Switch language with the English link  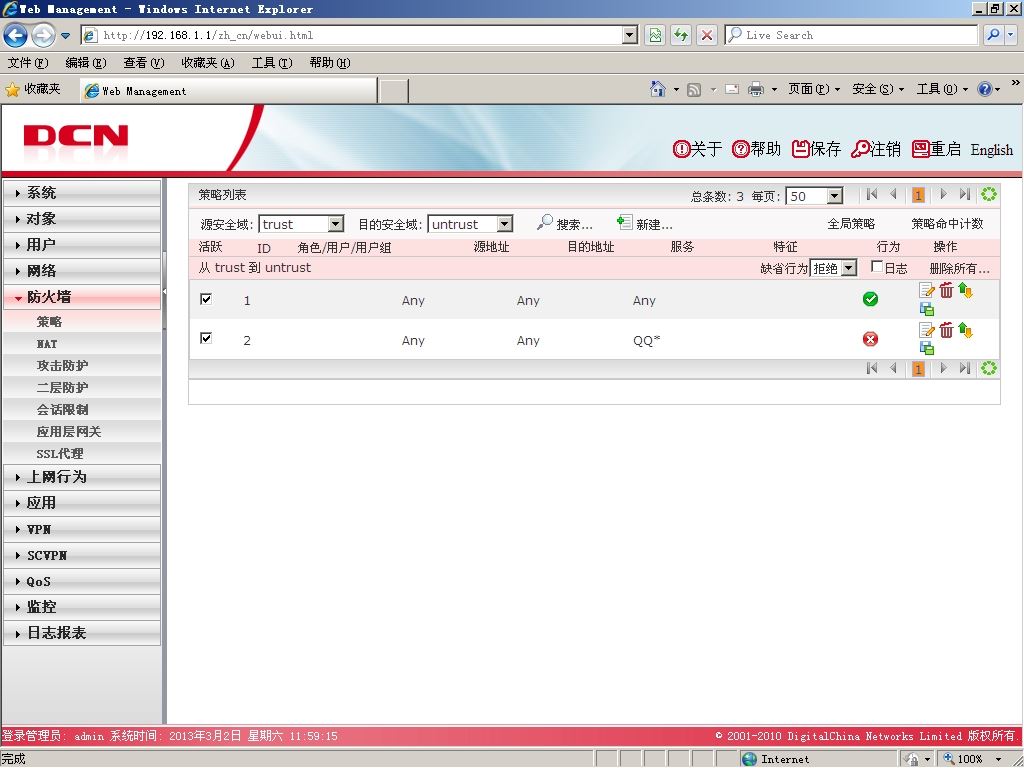(x=991, y=150)
